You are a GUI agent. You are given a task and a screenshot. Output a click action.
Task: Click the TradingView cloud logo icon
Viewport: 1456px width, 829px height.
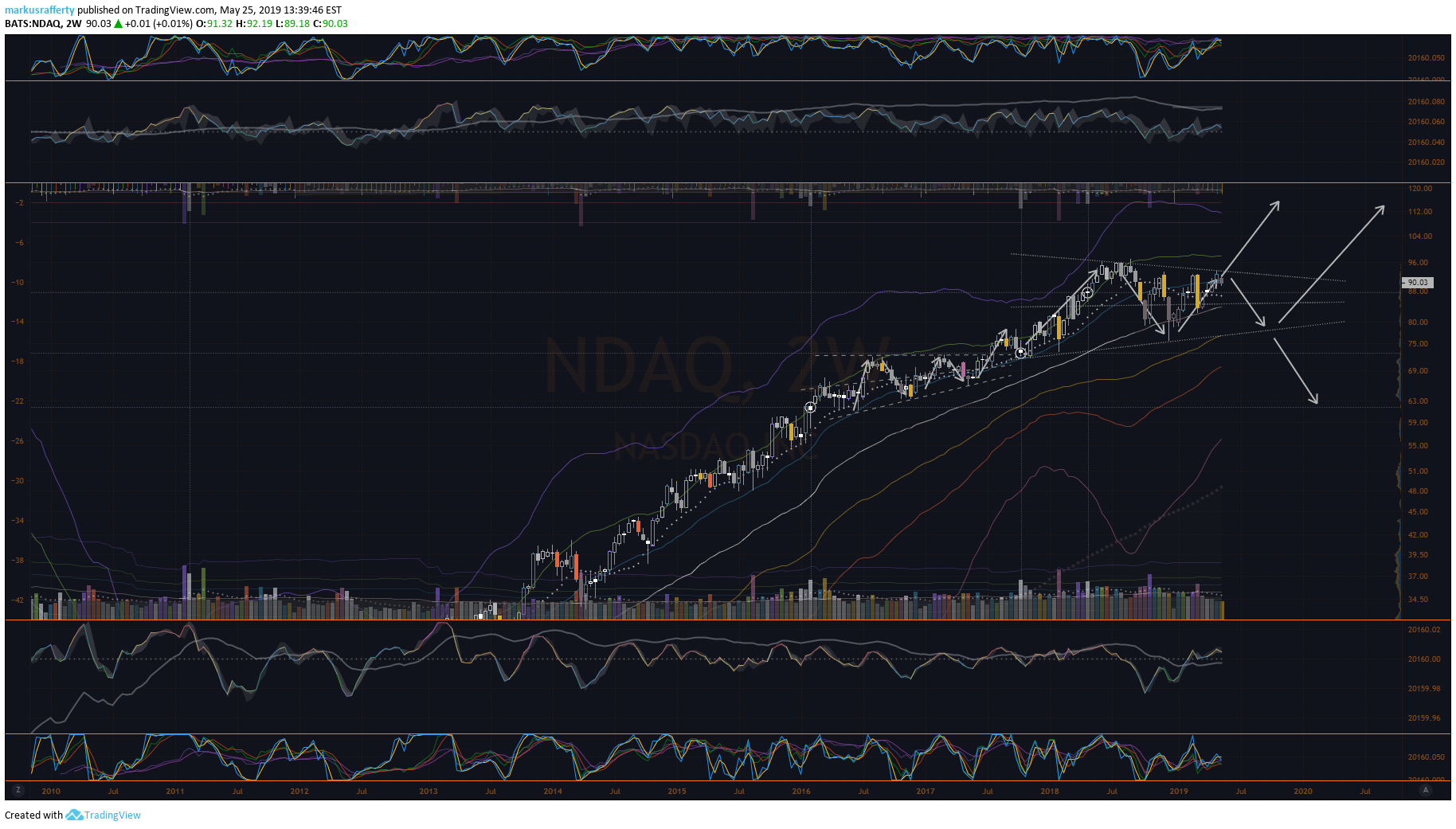[74, 815]
